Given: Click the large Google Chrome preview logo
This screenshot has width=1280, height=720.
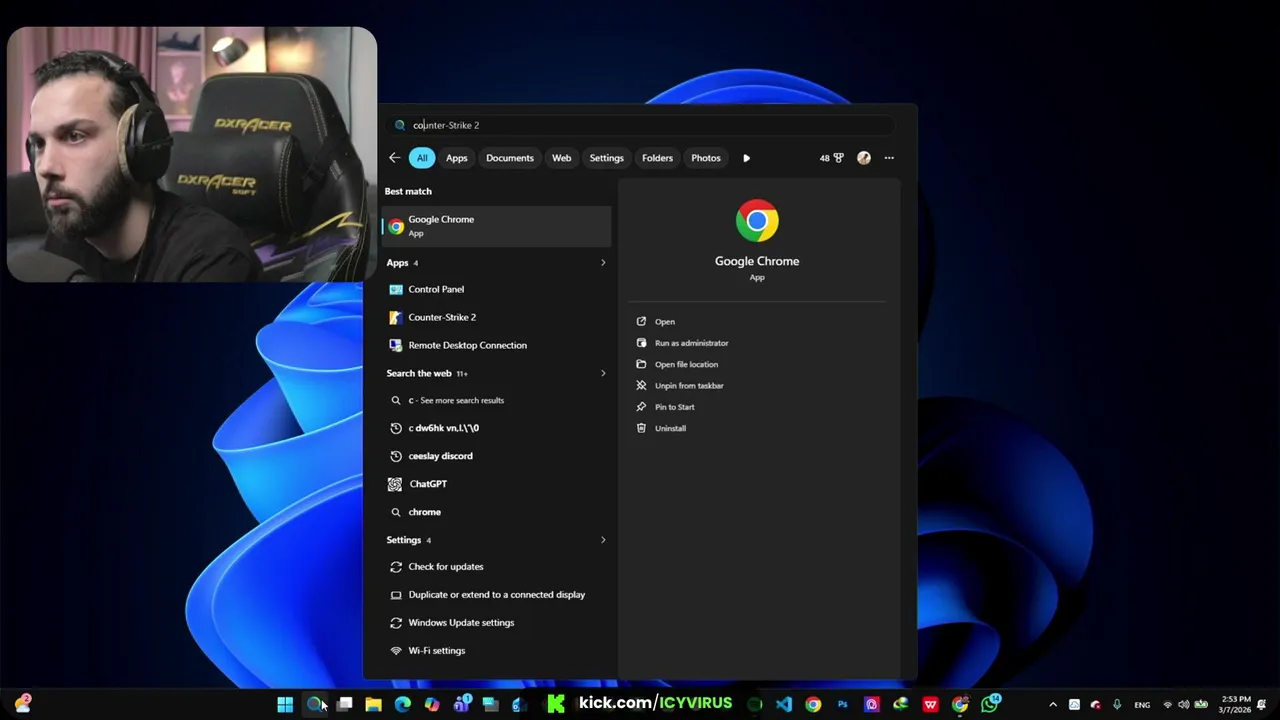Looking at the screenshot, I should [757, 221].
